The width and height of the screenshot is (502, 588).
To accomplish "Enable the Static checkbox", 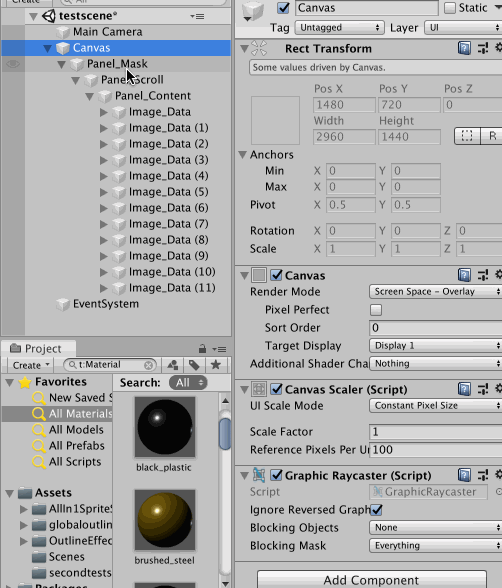I will point(450,8).
